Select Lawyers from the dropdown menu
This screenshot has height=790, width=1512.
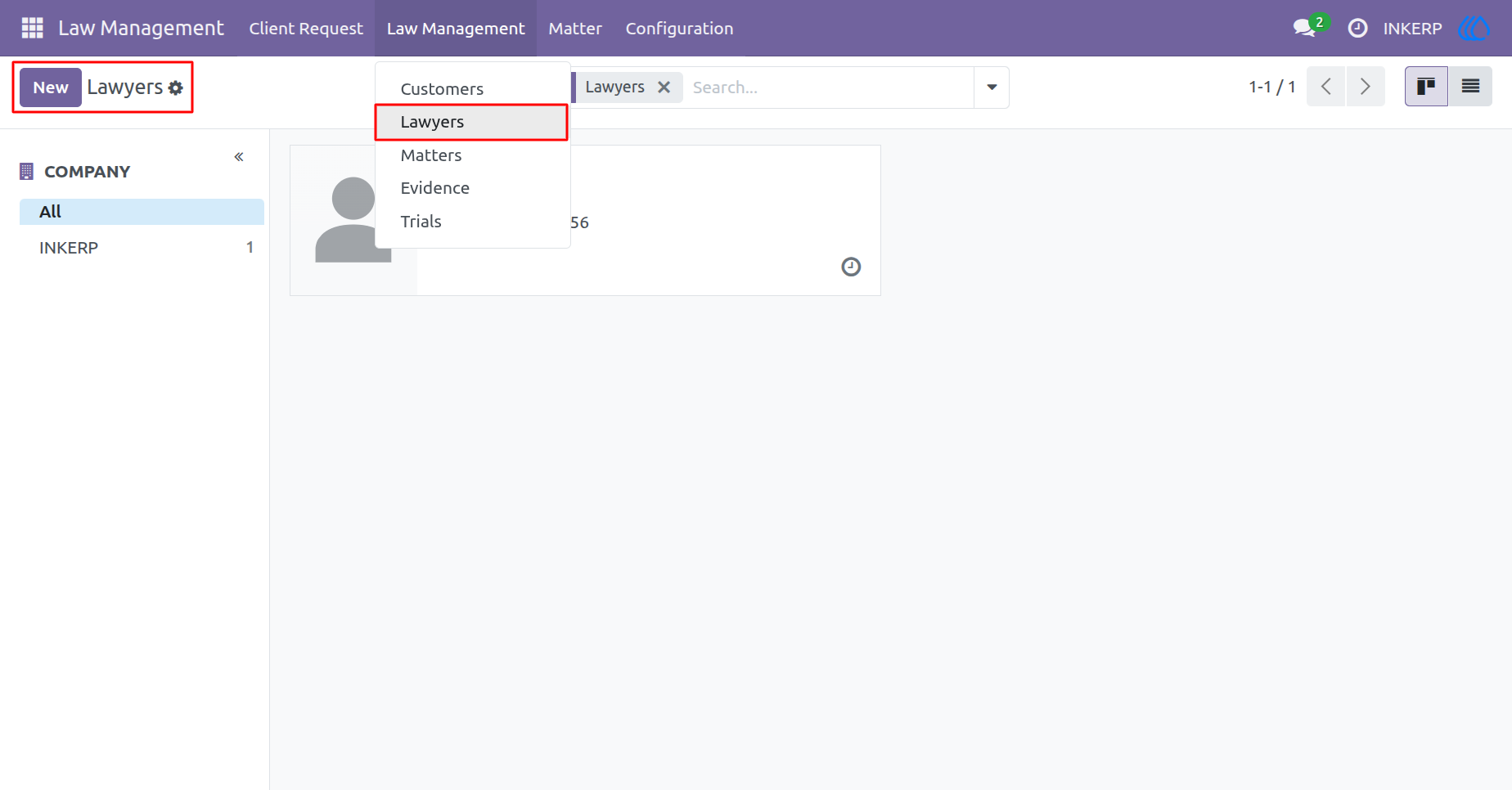click(472, 122)
